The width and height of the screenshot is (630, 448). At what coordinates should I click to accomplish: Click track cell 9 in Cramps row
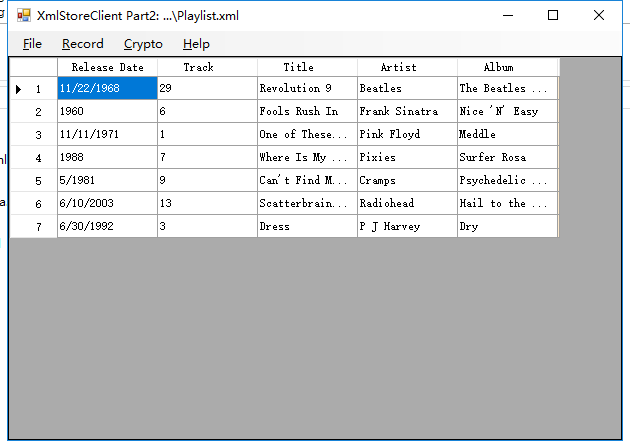pos(207,180)
